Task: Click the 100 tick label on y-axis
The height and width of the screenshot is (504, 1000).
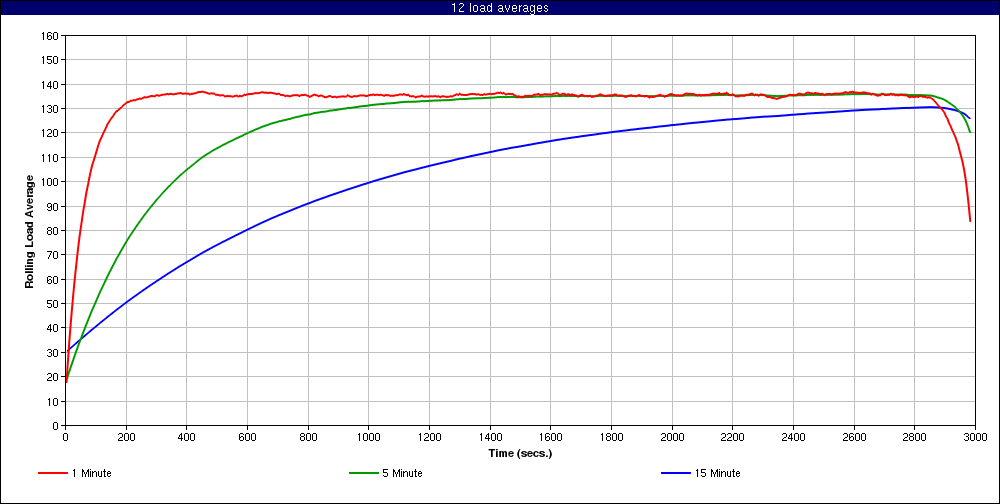Action: coord(49,182)
